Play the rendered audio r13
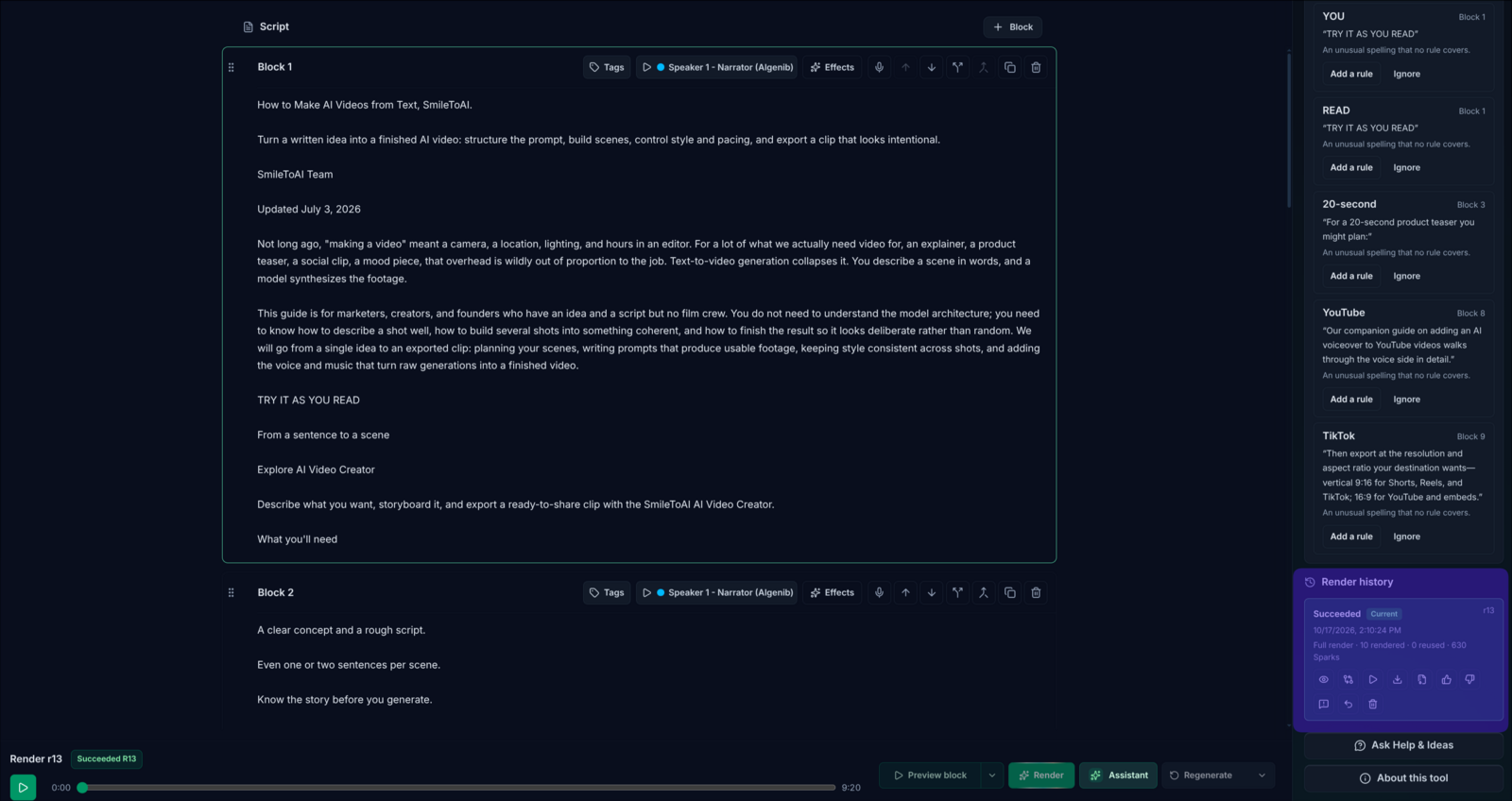The image size is (1512, 801). 23,787
